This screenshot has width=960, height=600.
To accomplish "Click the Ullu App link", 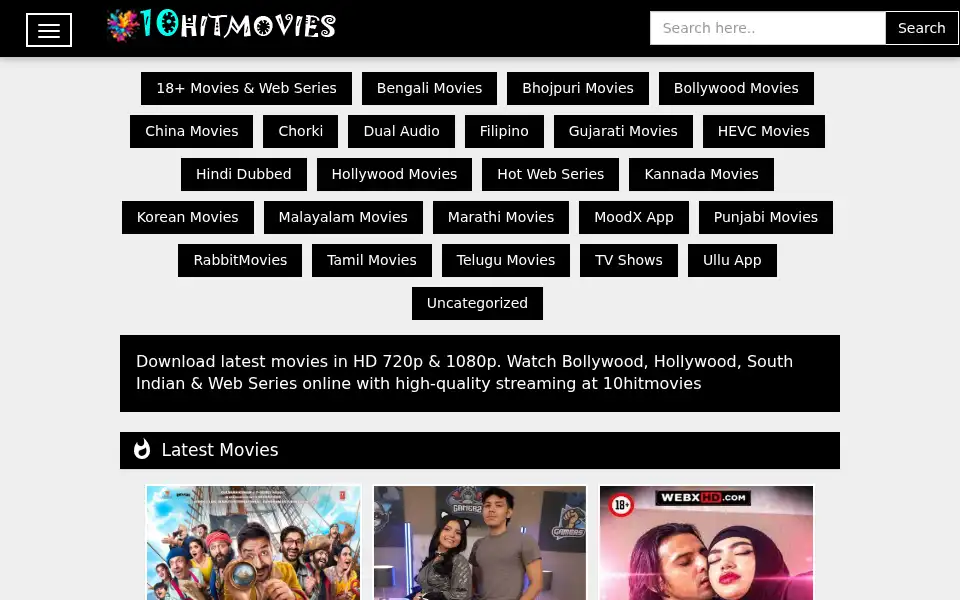I will click(x=732, y=260).
